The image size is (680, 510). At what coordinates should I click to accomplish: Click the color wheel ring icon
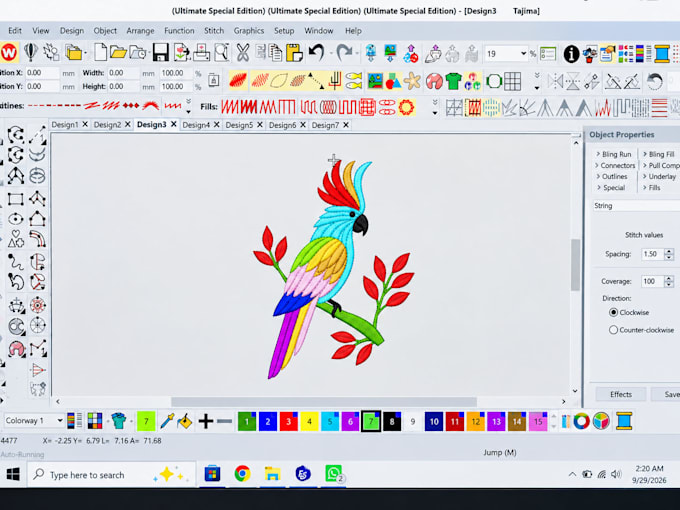point(582,421)
